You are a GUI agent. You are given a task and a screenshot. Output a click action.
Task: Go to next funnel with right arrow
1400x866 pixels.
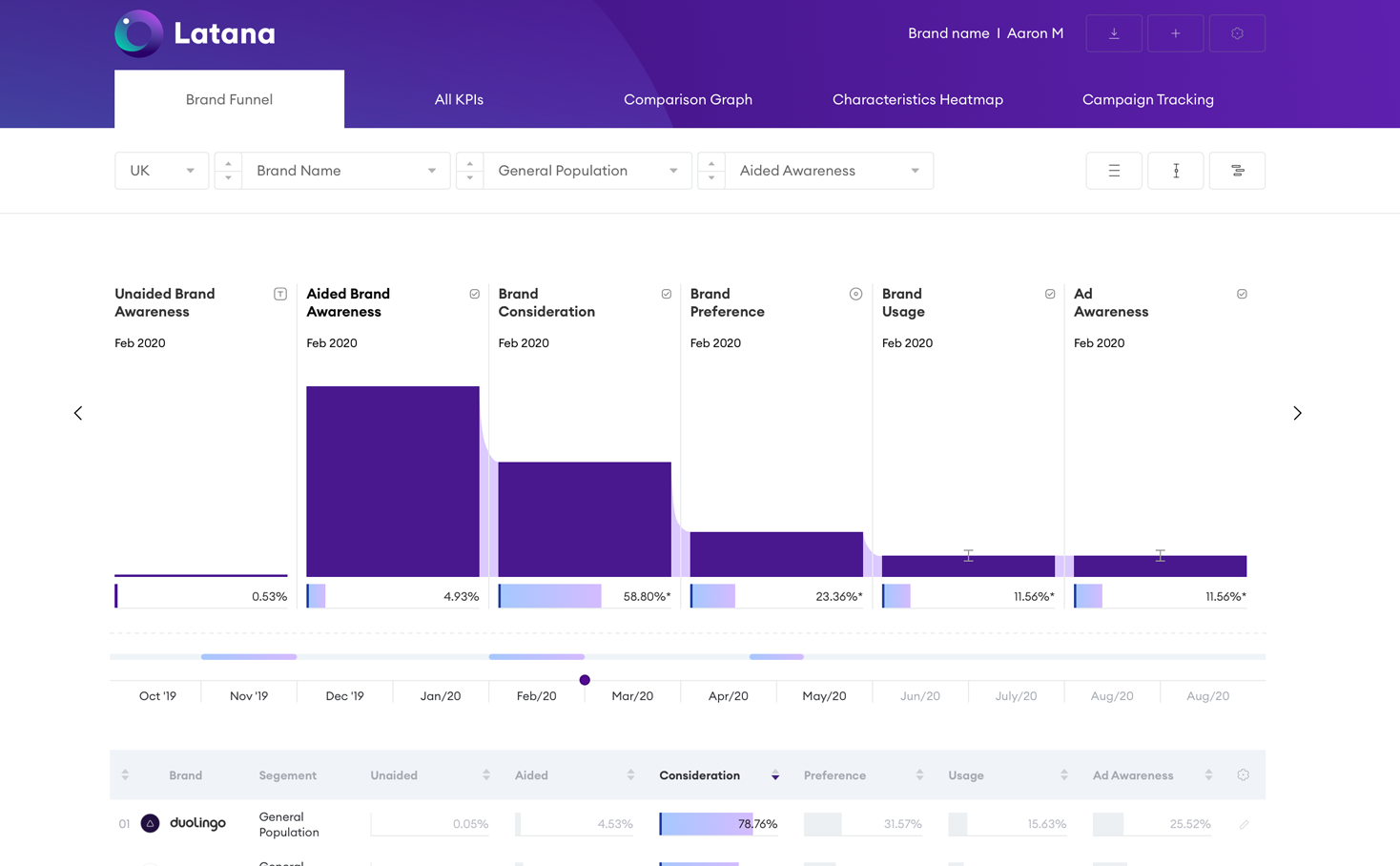click(x=1297, y=413)
